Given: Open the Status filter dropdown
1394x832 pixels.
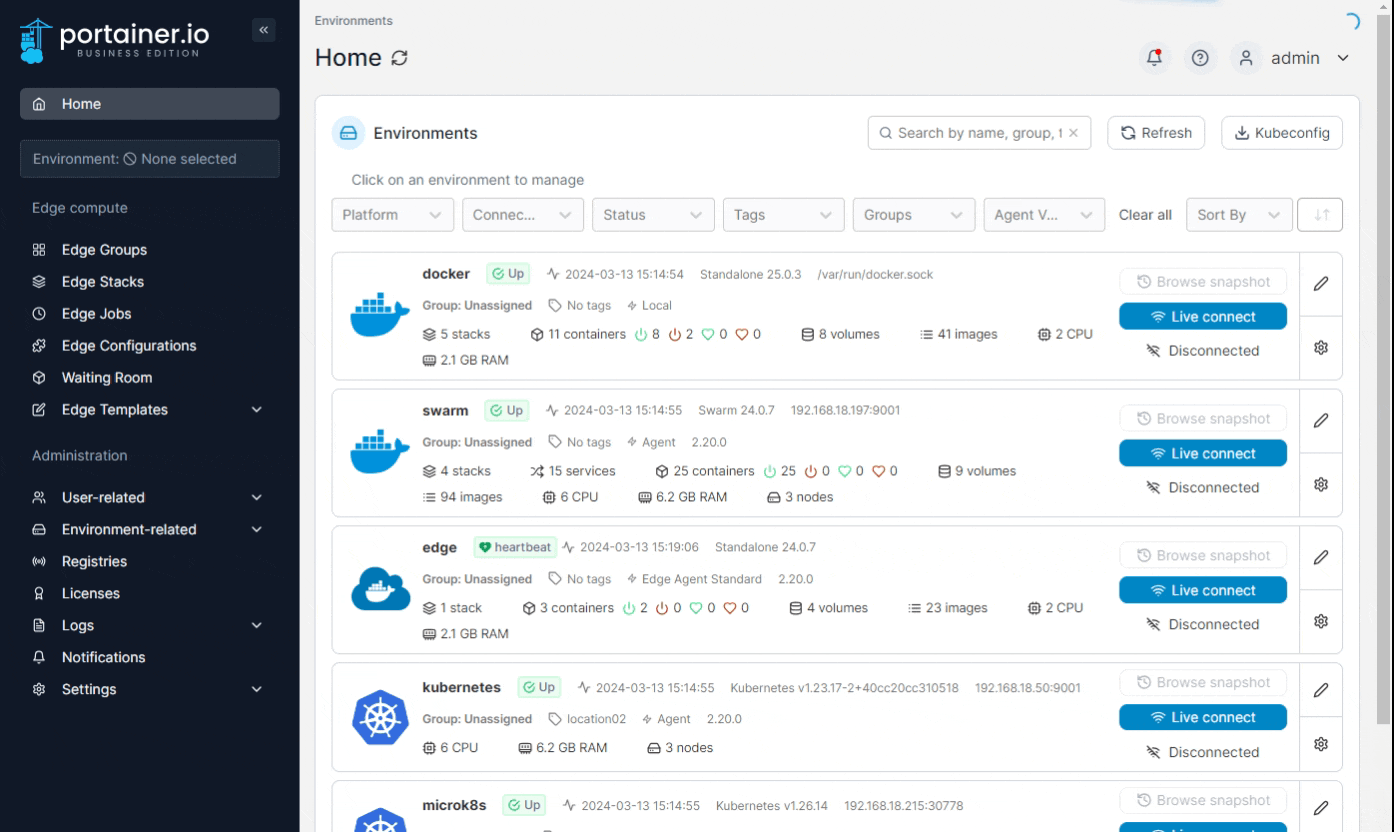Looking at the screenshot, I should click(x=653, y=215).
